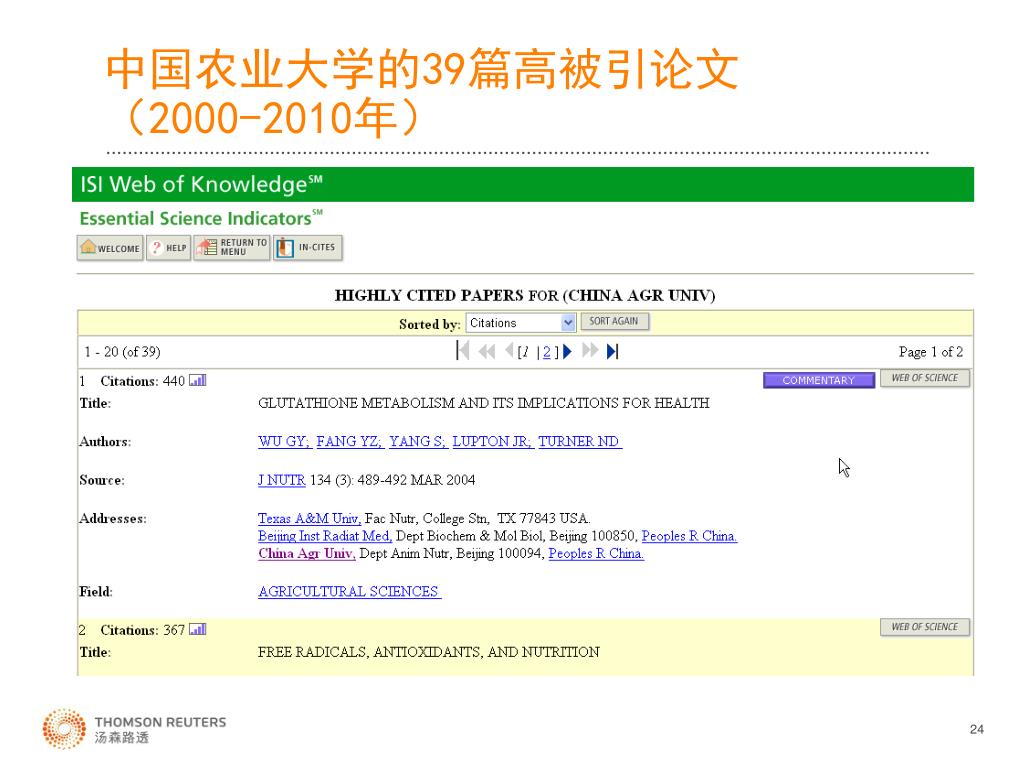
Task: Go to previous page arrow
Action: (509, 351)
